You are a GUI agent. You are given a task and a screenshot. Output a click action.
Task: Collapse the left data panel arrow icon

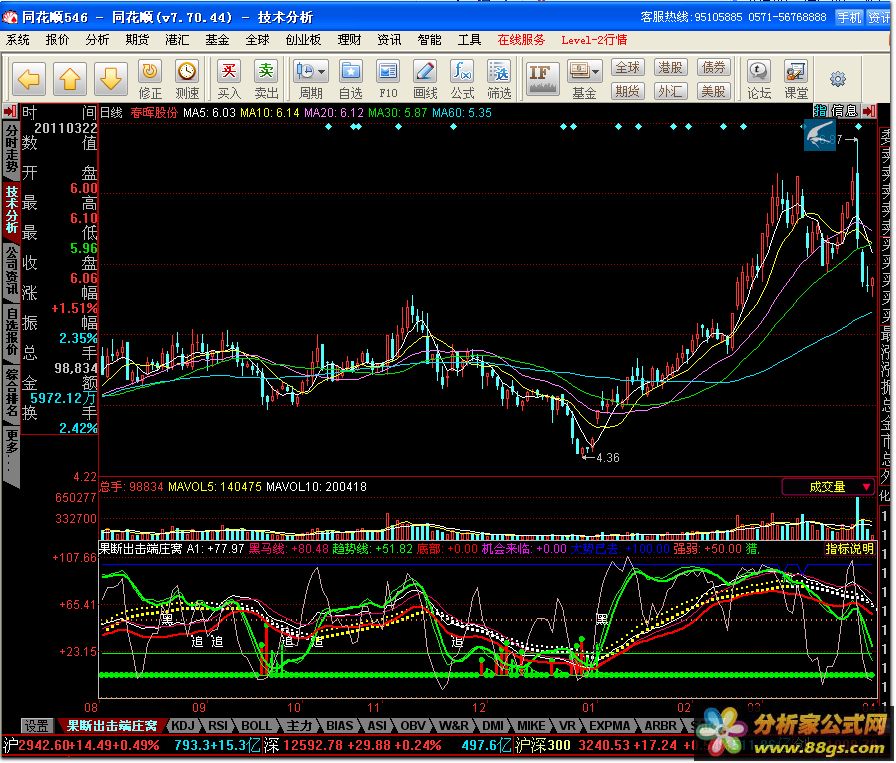tap(10, 111)
